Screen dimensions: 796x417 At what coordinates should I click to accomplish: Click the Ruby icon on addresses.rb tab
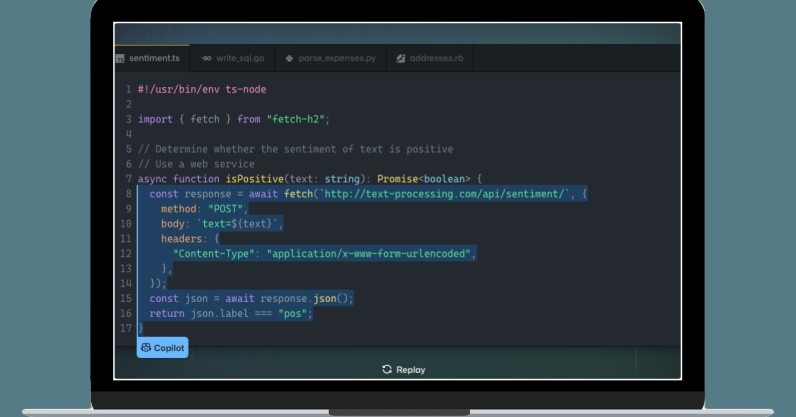pyautogui.click(x=400, y=59)
